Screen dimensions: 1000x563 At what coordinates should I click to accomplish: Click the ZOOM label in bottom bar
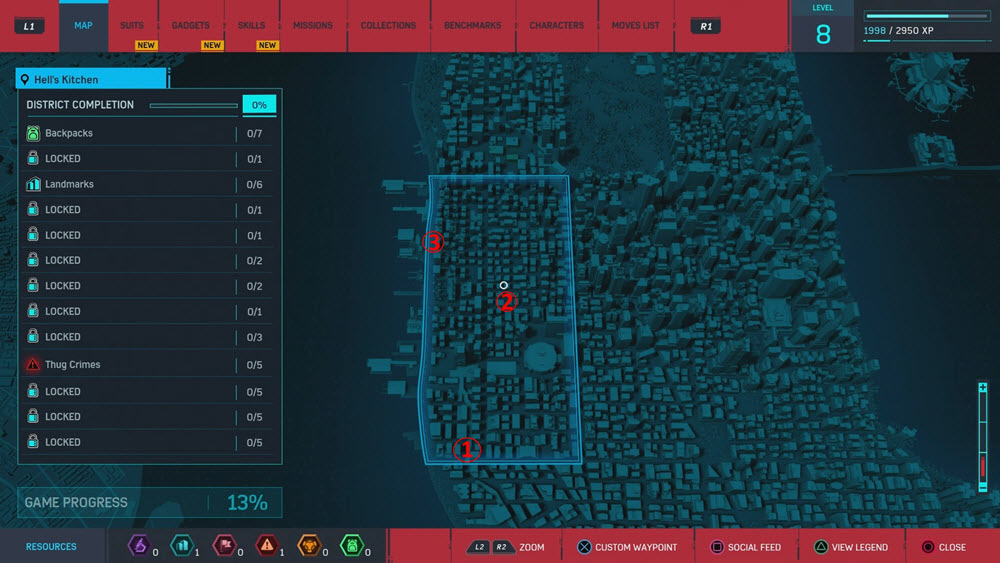pyautogui.click(x=531, y=547)
